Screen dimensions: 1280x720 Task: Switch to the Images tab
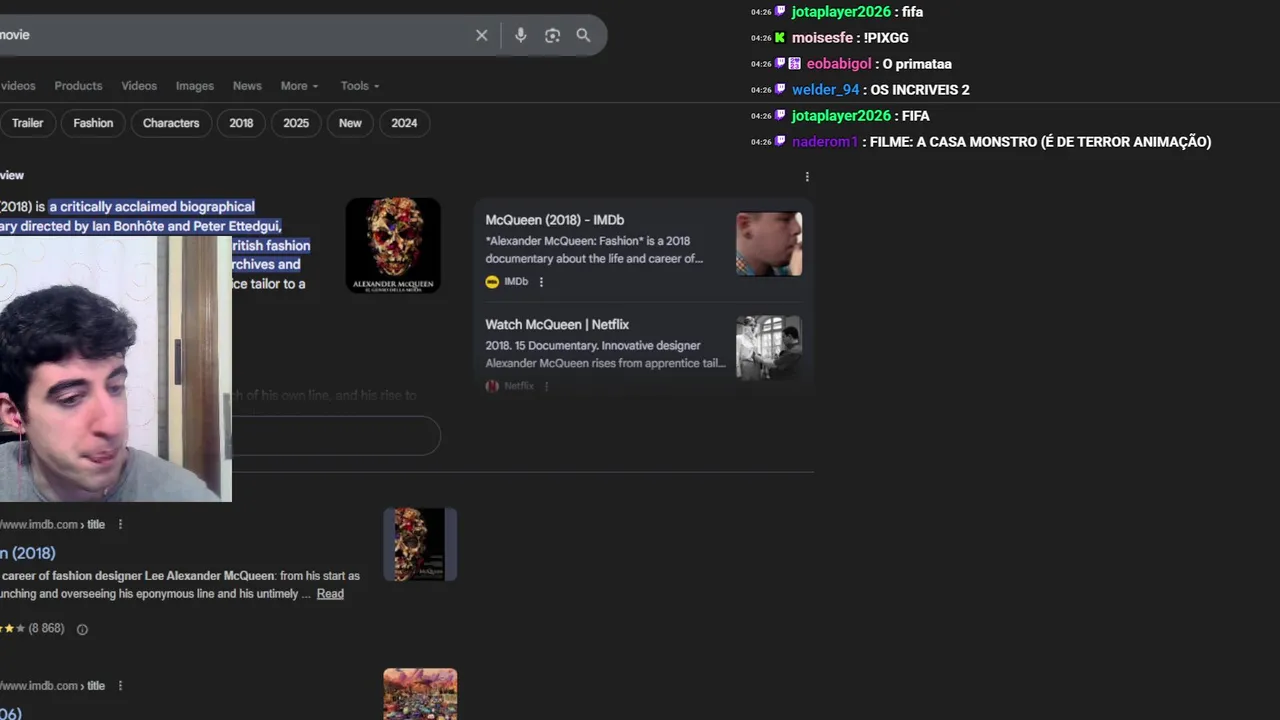(x=195, y=86)
